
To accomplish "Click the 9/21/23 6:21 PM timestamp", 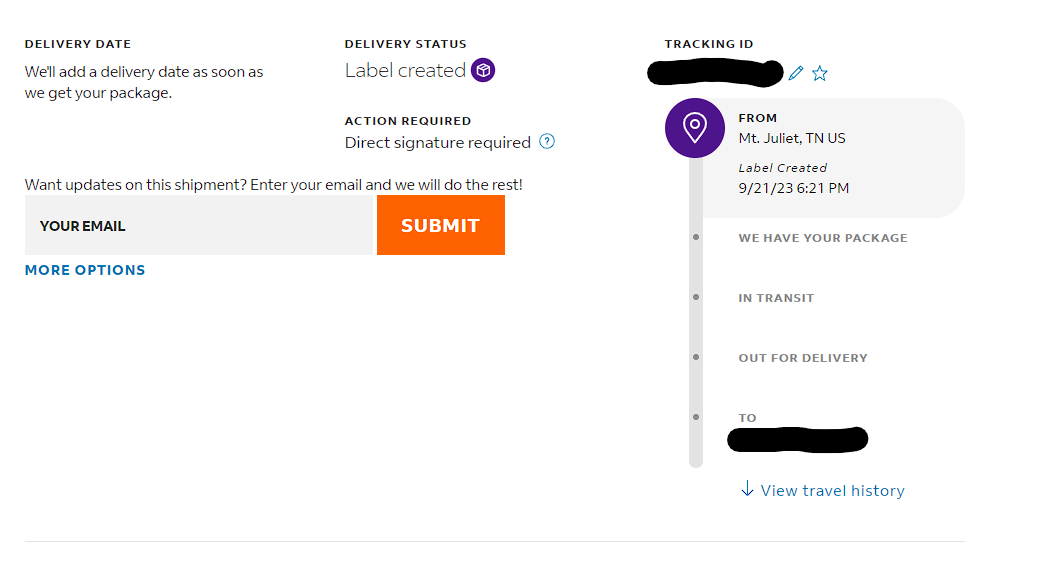I will (794, 188).
